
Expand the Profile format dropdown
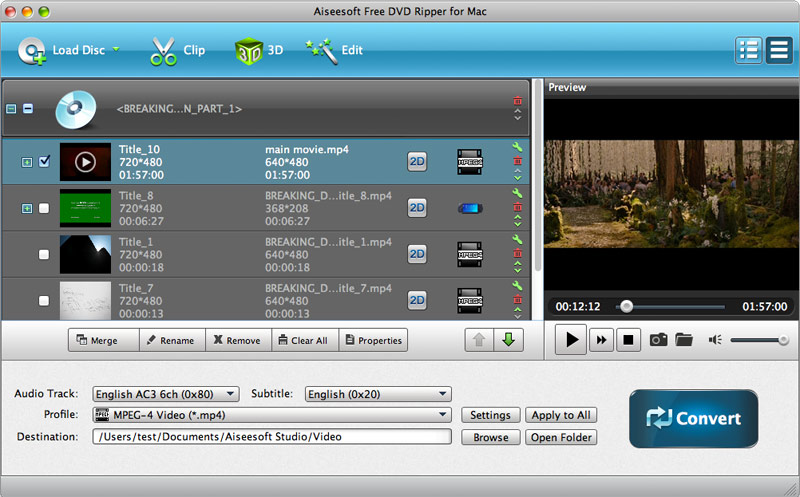click(x=272, y=415)
